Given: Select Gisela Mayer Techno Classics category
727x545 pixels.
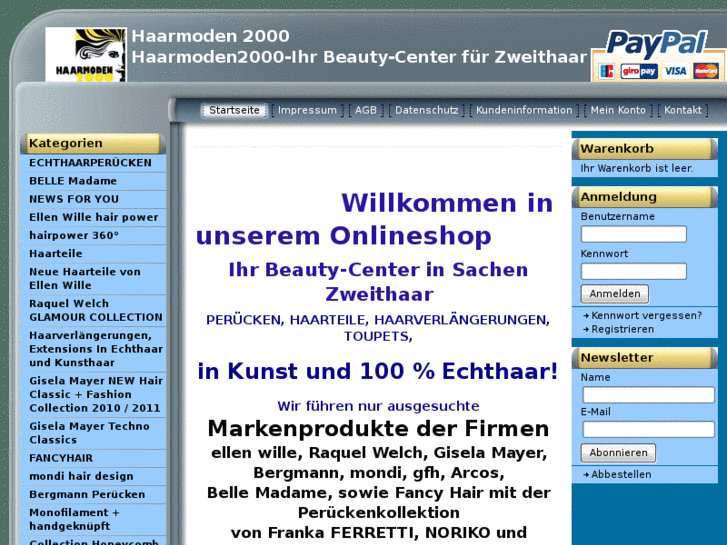Looking at the screenshot, I should [x=93, y=433].
